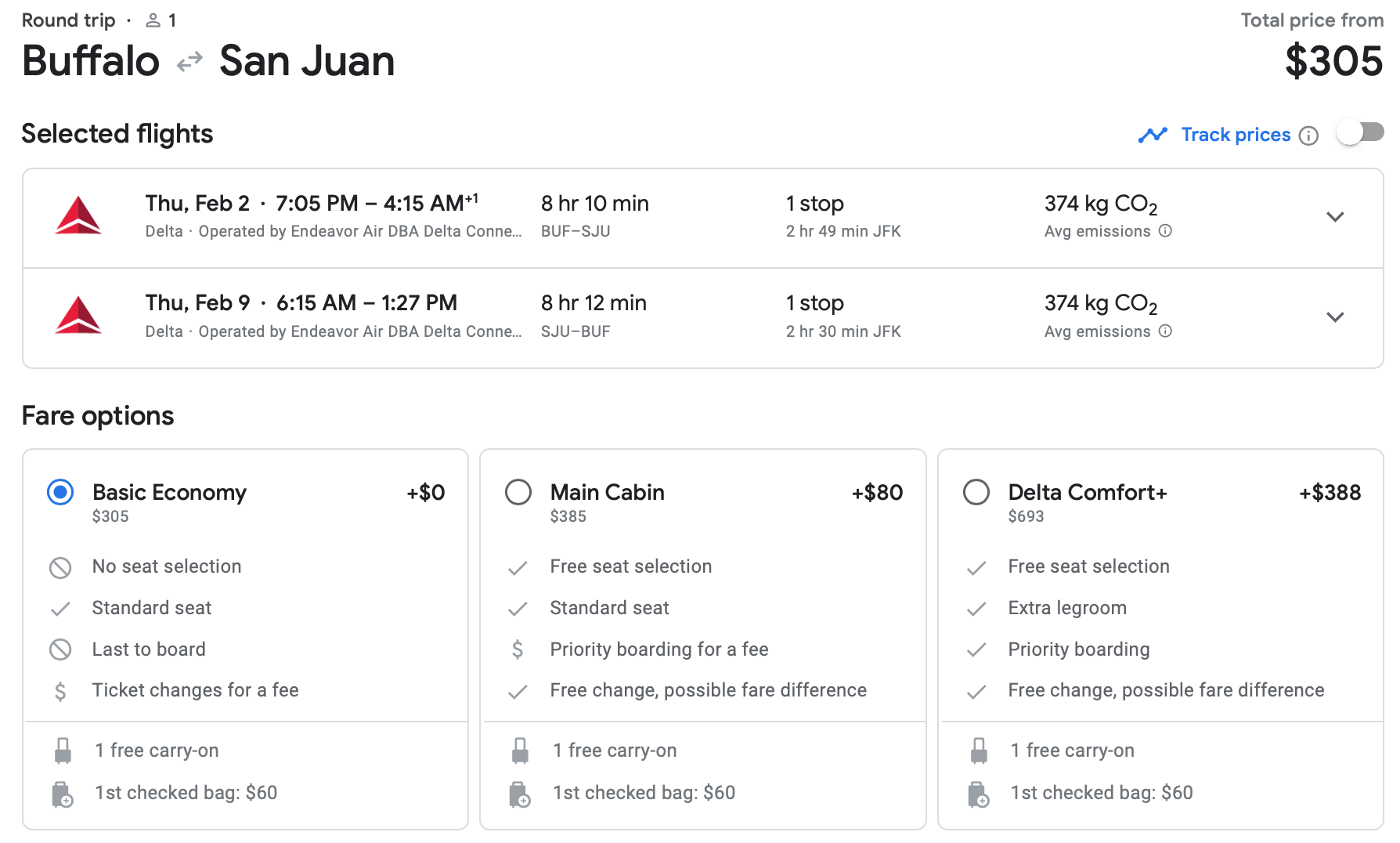The height and width of the screenshot is (843, 1400).
Task: Click the +$388 Comfort+ price difference
Action: click(1330, 492)
